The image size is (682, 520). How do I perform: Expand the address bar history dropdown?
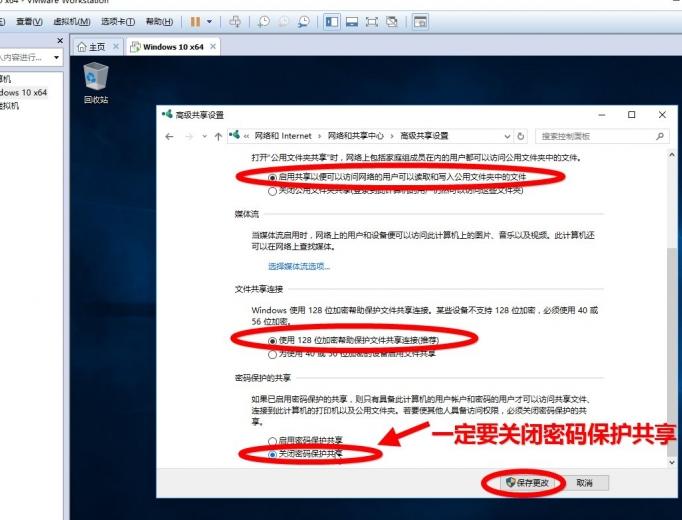point(507,137)
